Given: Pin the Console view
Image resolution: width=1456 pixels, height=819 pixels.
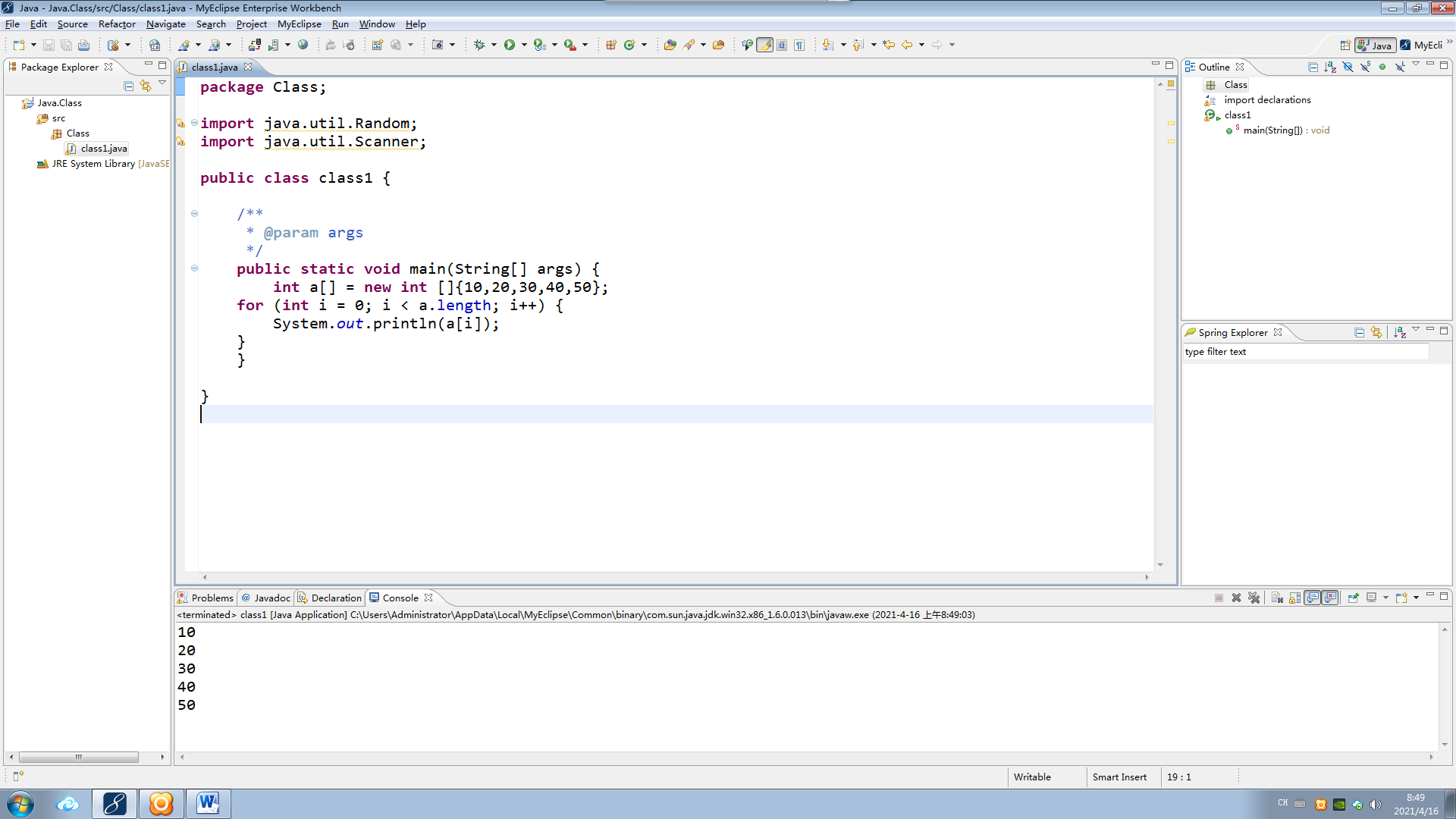Looking at the screenshot, I should point(1353,598).
